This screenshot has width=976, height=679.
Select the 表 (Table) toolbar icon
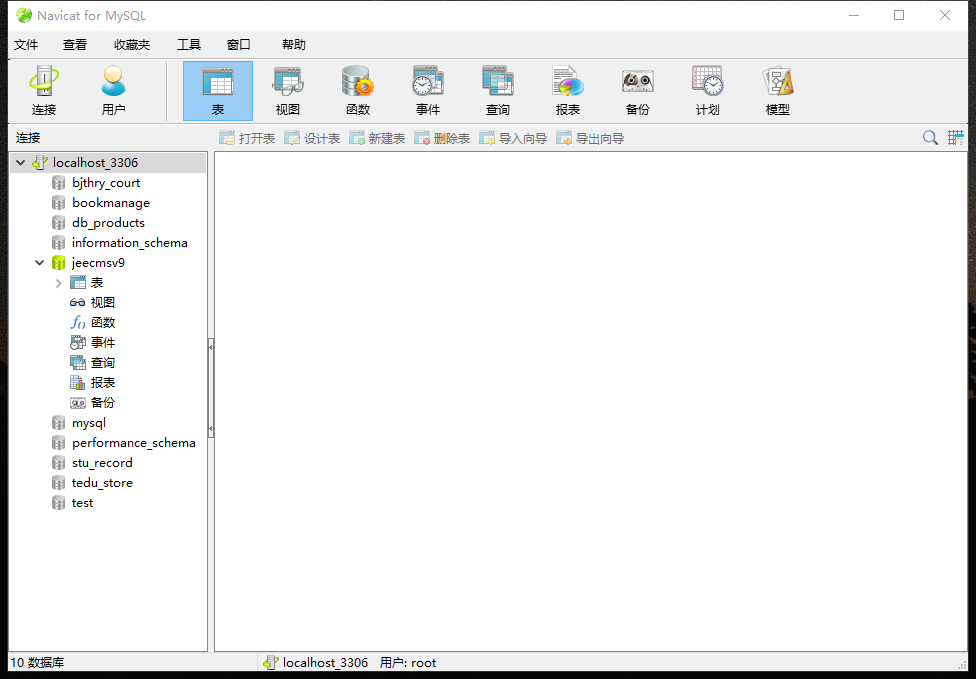[x=218, y=91]
